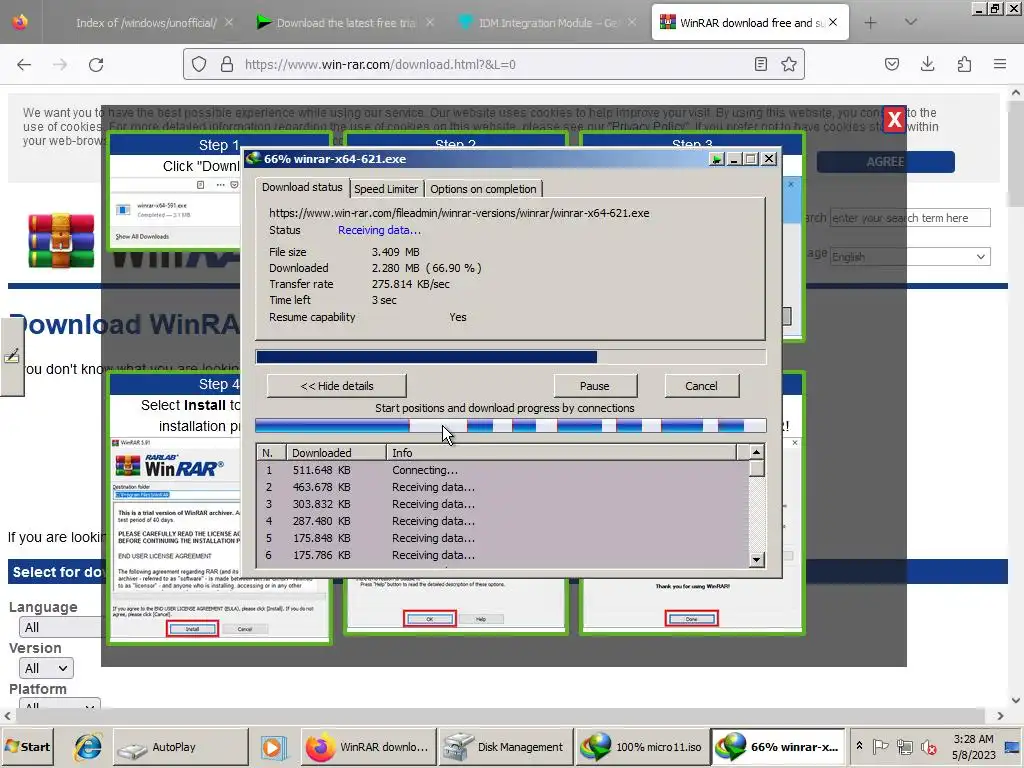This screenshot has height=768, width=1024.
Task: Click the Downloaded column header
Action: click(x=336, y=453)
